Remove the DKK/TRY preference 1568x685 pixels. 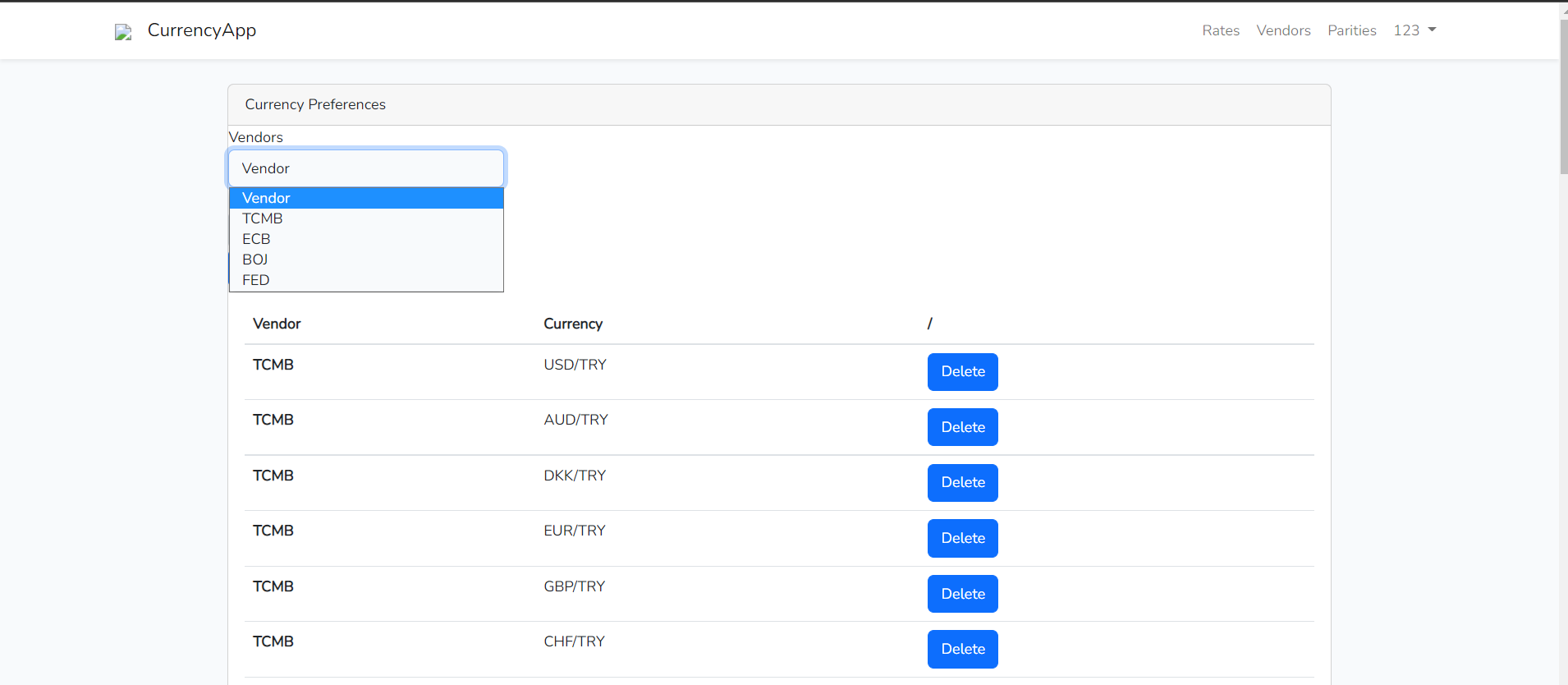[963, 483]
